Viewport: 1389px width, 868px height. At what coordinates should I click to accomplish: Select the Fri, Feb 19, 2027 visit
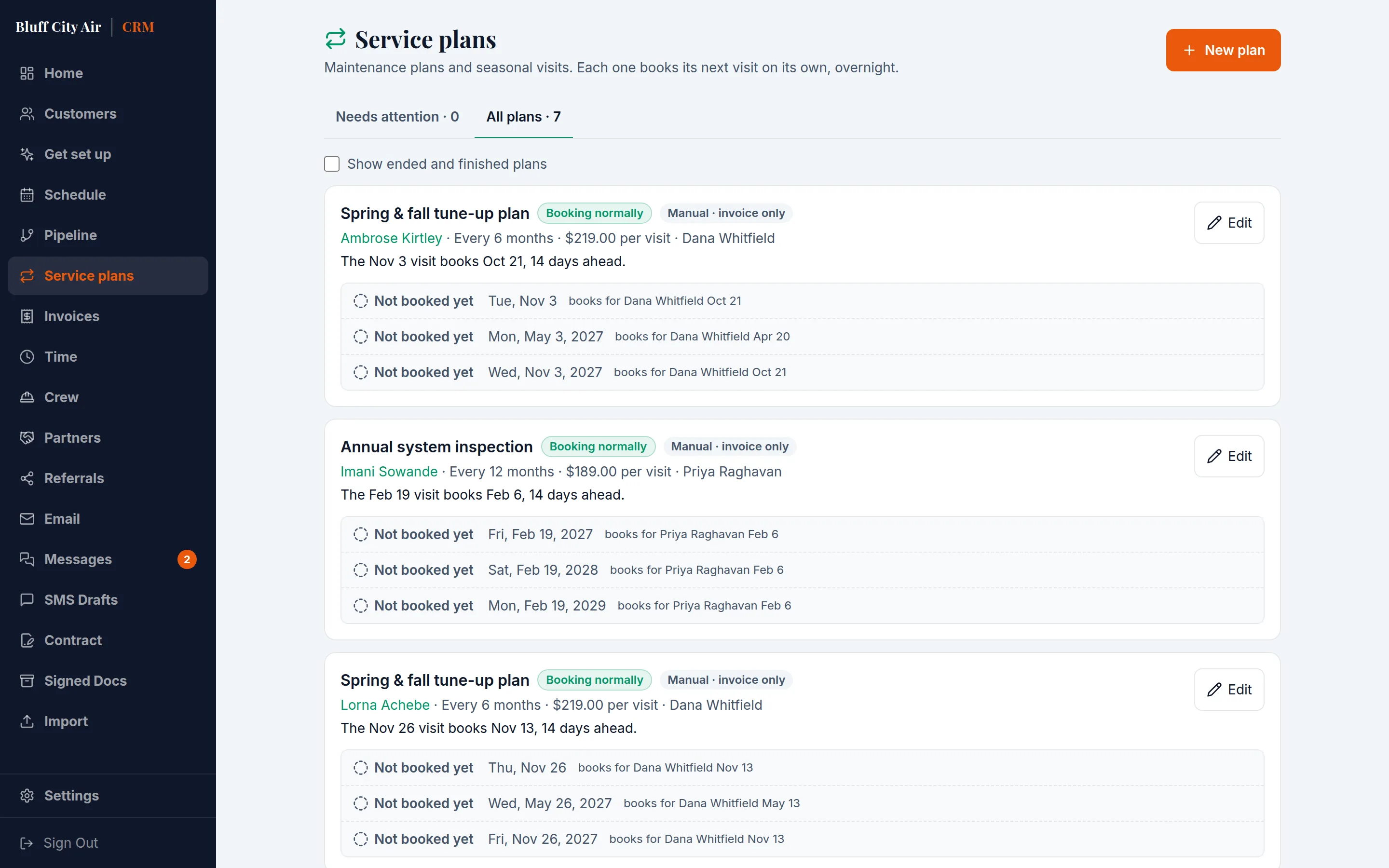click(x=802, y=534)
